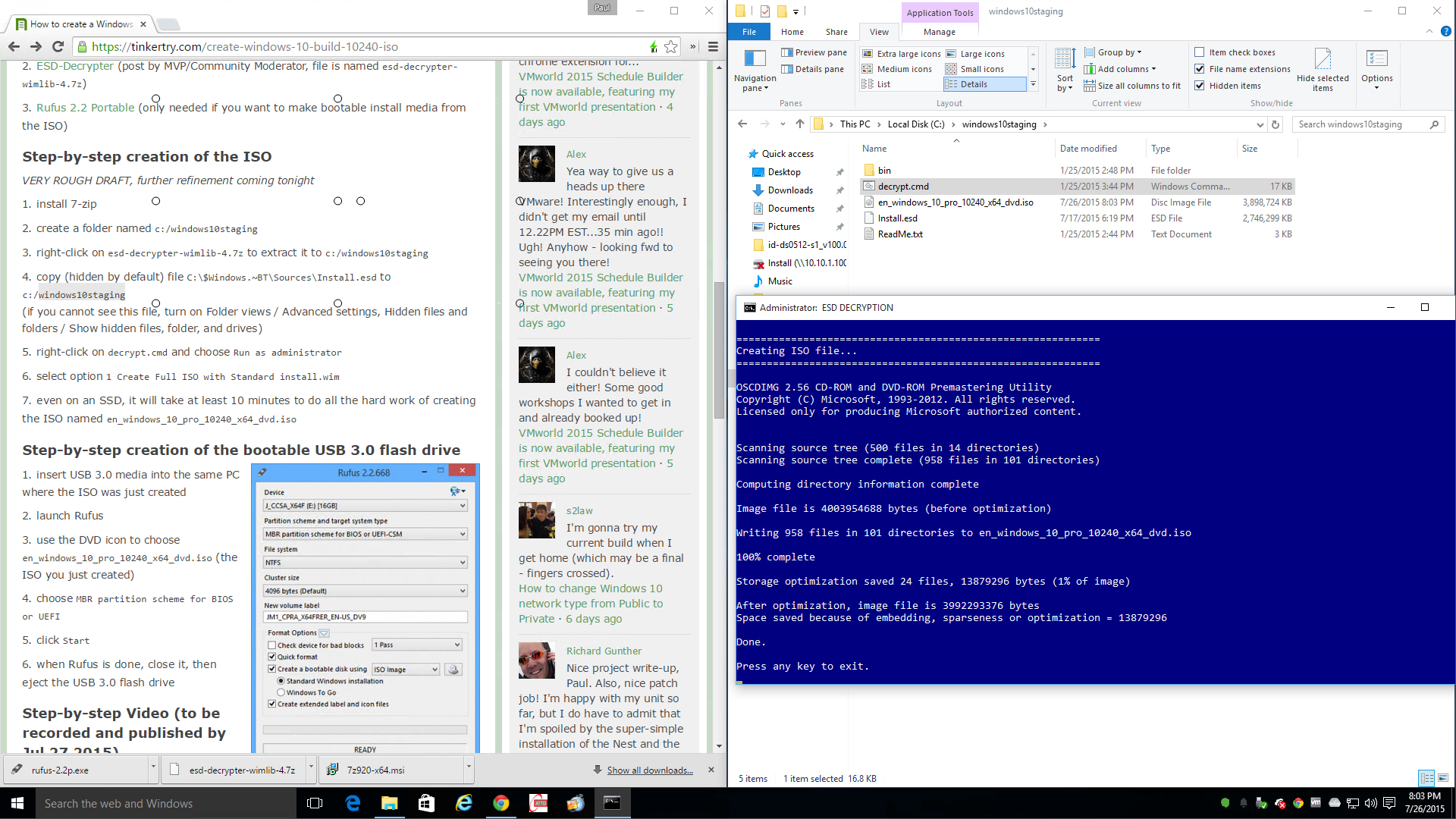This screenshot has width=1456, height=819.
Task: Click Hide selected items icon
Action: click(x=1323, y=70)
